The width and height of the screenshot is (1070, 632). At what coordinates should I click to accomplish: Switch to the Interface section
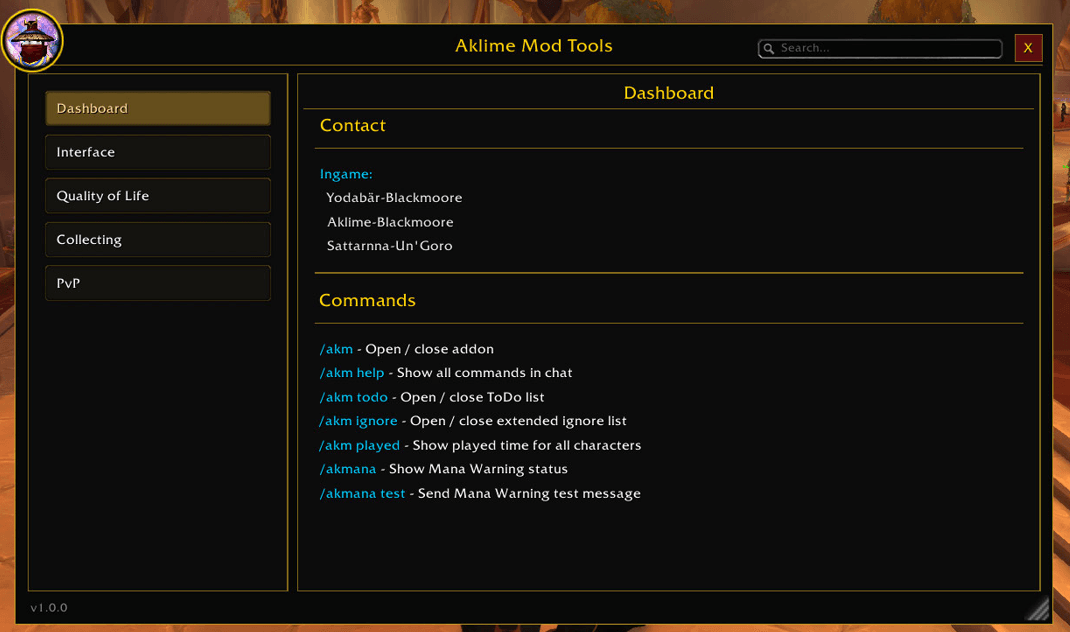(158, 152)
